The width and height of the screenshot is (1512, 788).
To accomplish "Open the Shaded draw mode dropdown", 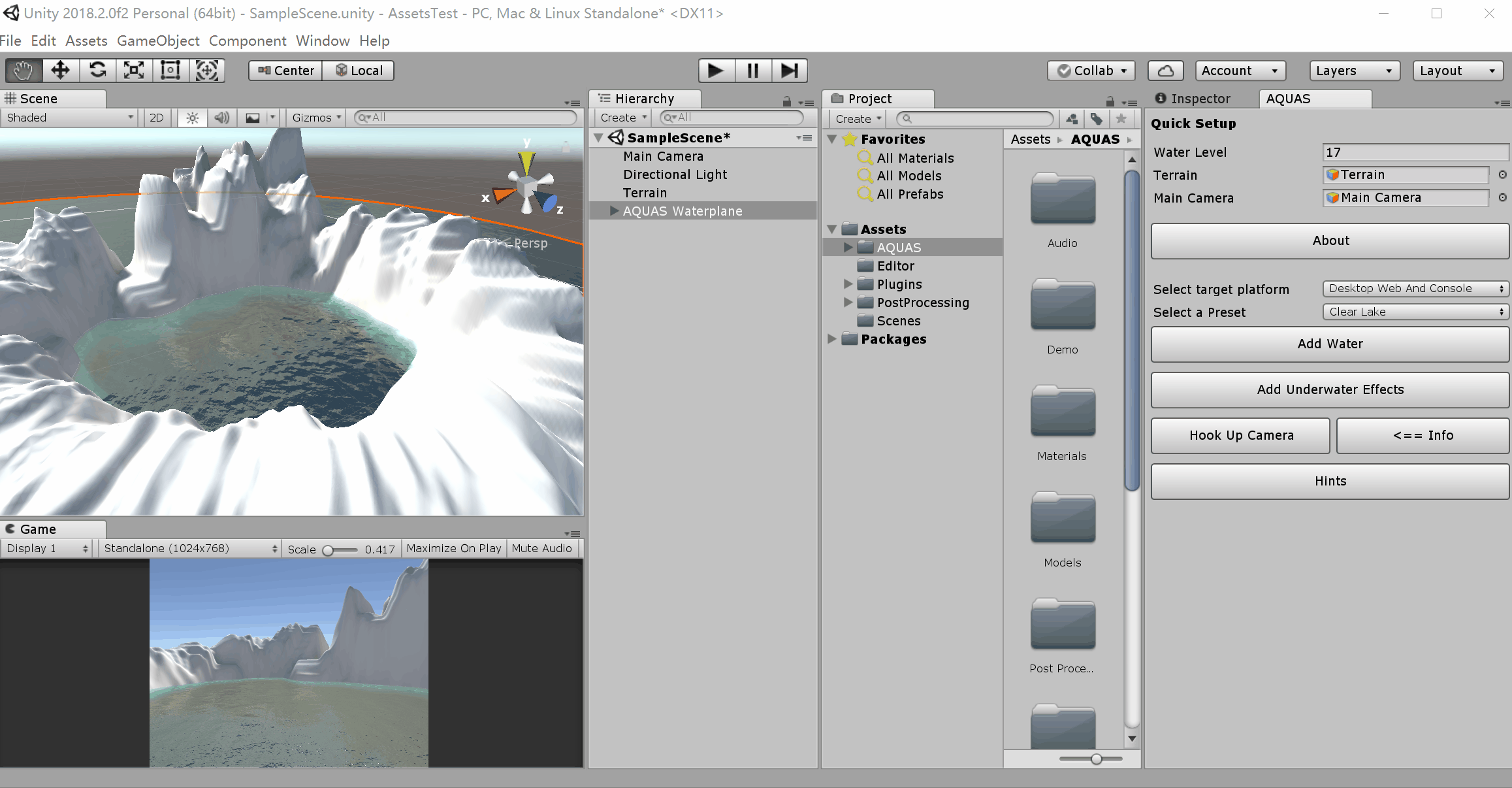I will click(69, 118).
